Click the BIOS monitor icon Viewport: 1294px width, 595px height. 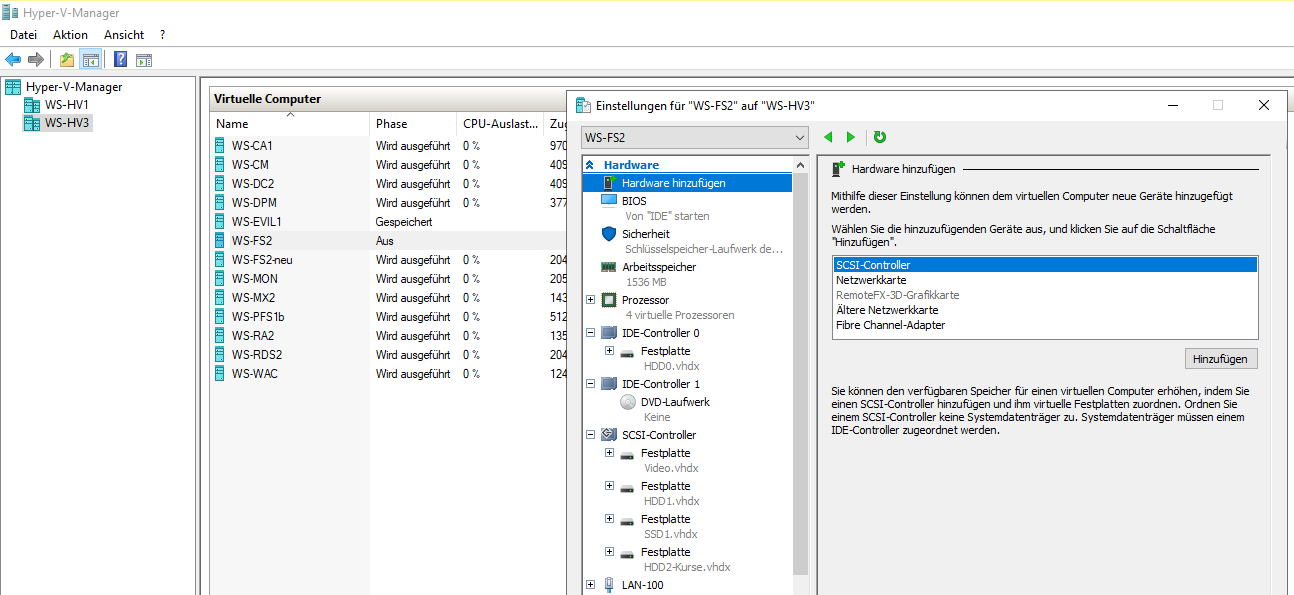coord(609,200)
